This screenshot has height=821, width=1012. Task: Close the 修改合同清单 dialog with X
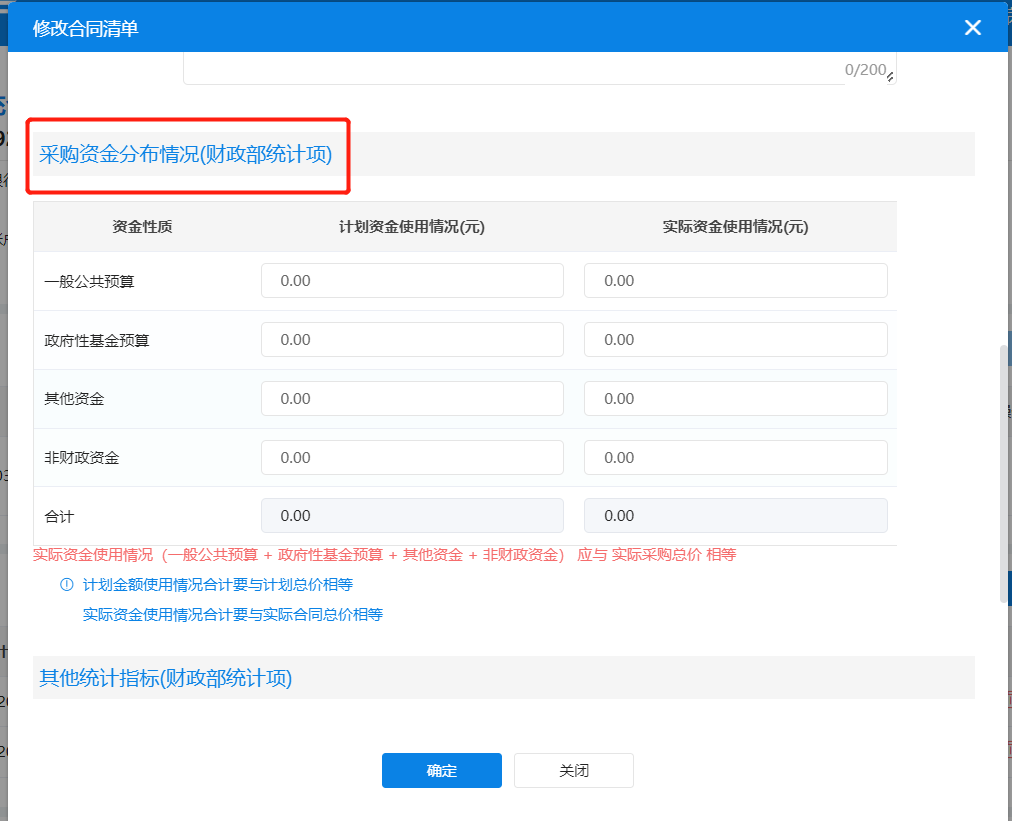click(972, 27)
